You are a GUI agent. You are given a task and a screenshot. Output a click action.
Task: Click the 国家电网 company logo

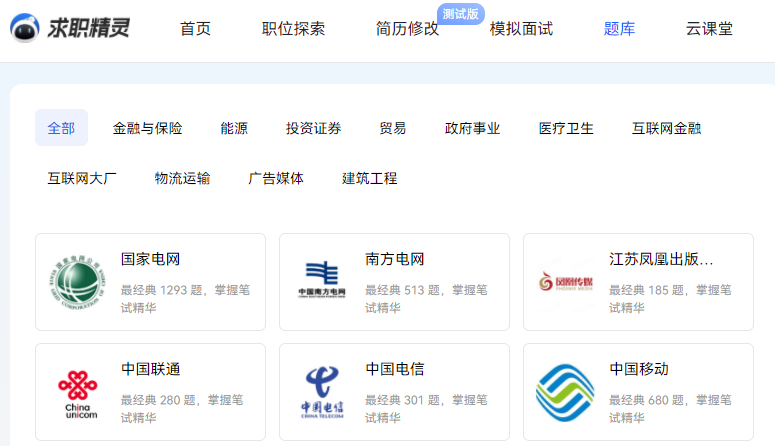[x=78, y=282]
